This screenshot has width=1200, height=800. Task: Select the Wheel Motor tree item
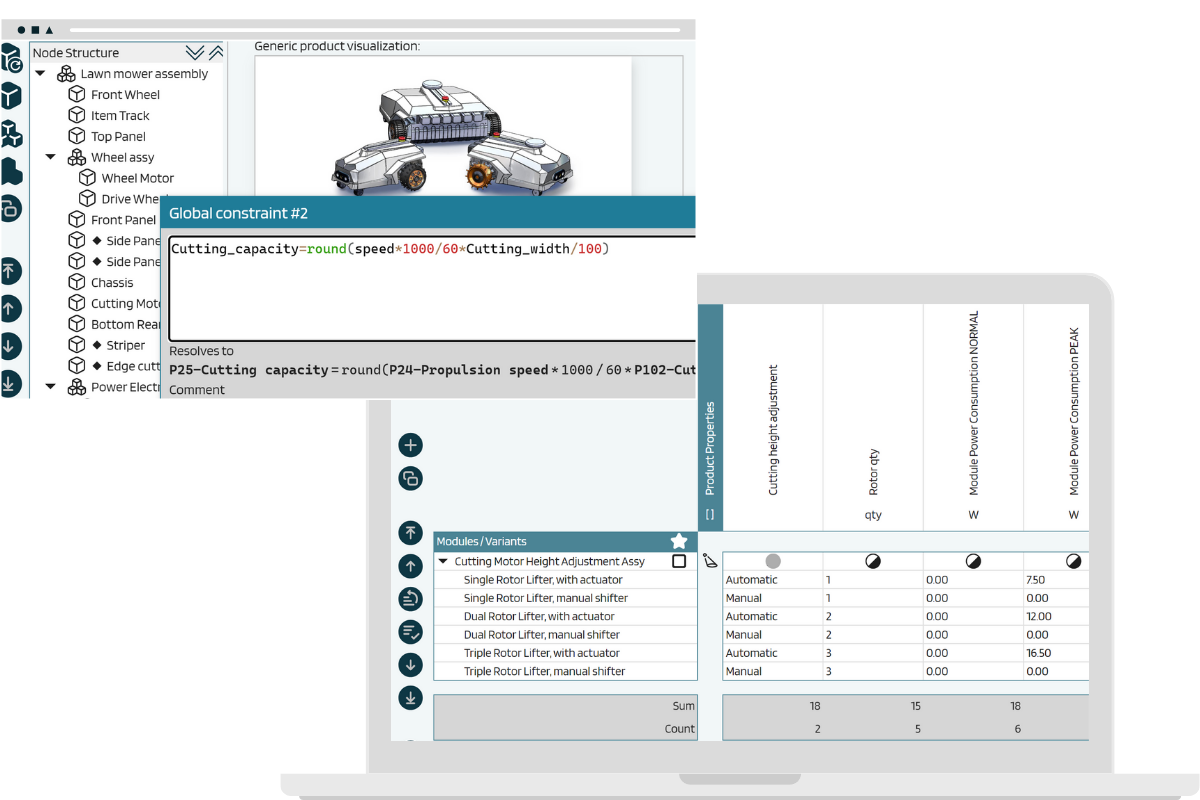[x=137, y=179]
